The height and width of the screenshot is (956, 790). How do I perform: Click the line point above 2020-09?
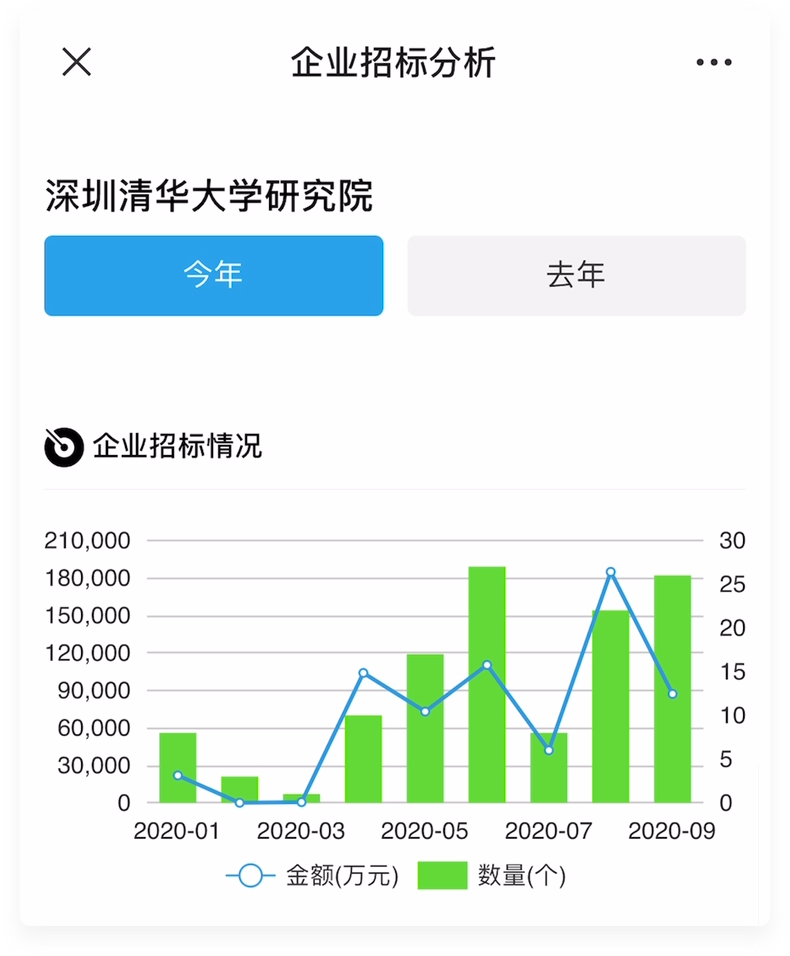pos(672,694)
